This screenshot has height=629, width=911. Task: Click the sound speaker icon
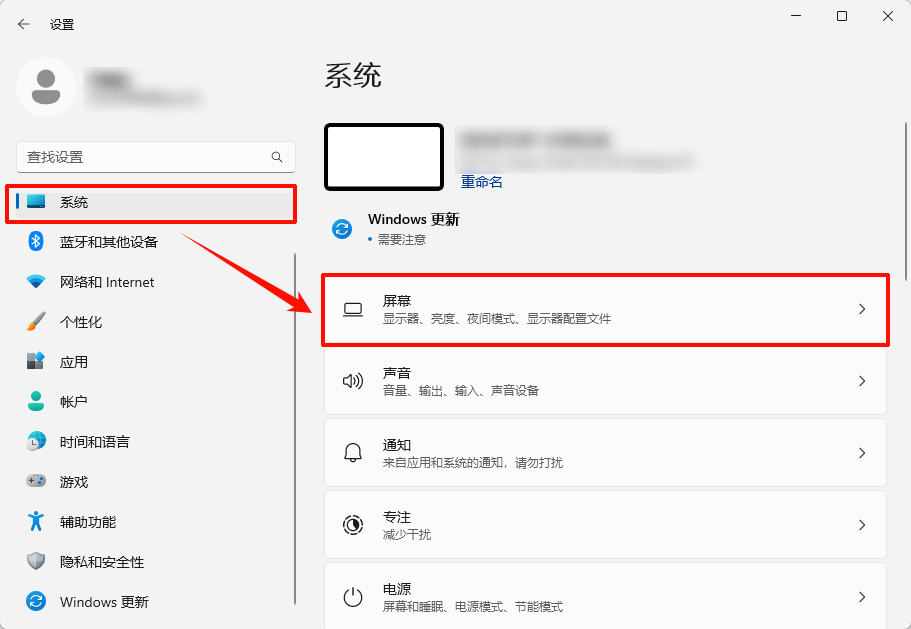tap(352, 381)
